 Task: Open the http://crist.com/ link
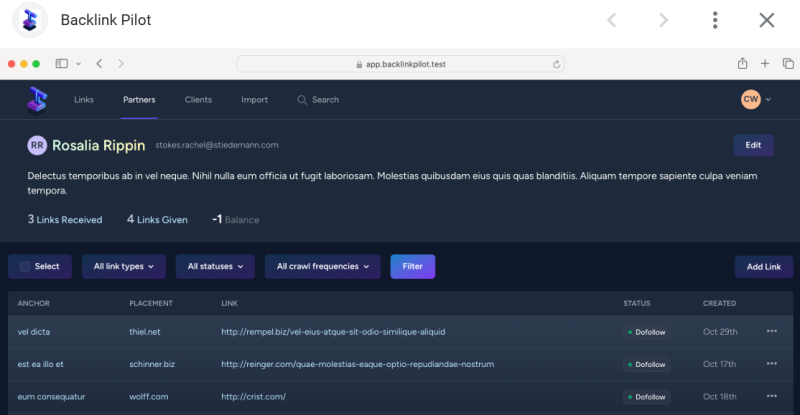pyautogui.click(x=254, y=397)
